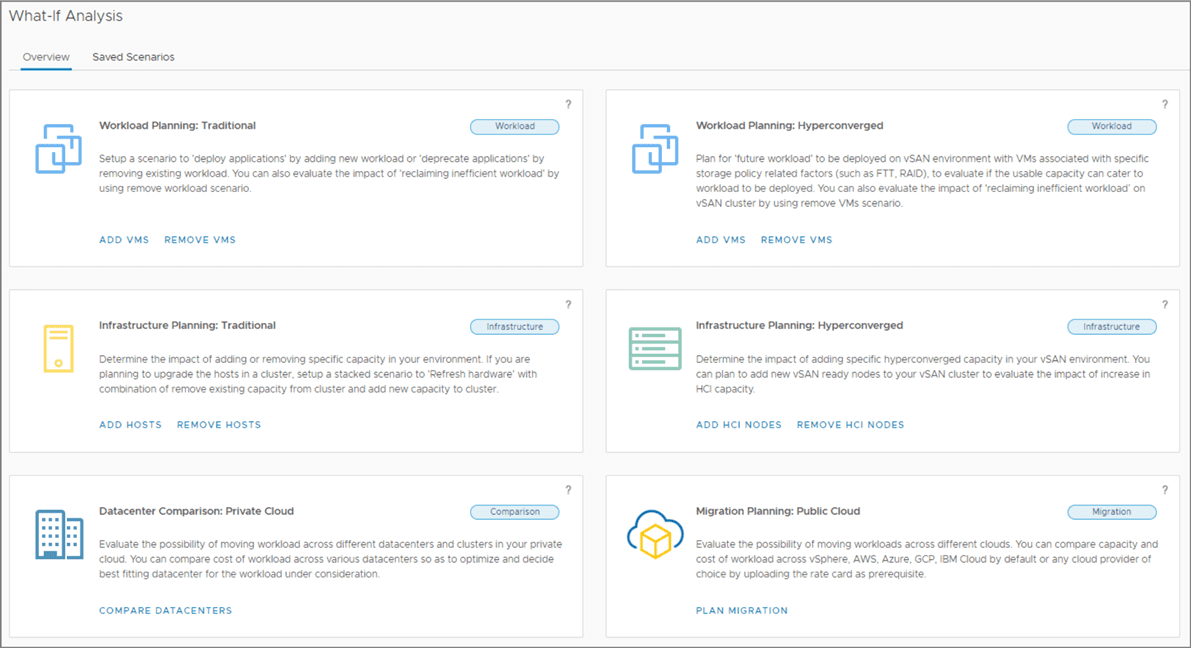The height and width of the screenshot is (648, 1191).
Task: Click ADD VMS under Workload Planning: Traditional
Action: tap(124, 240)
